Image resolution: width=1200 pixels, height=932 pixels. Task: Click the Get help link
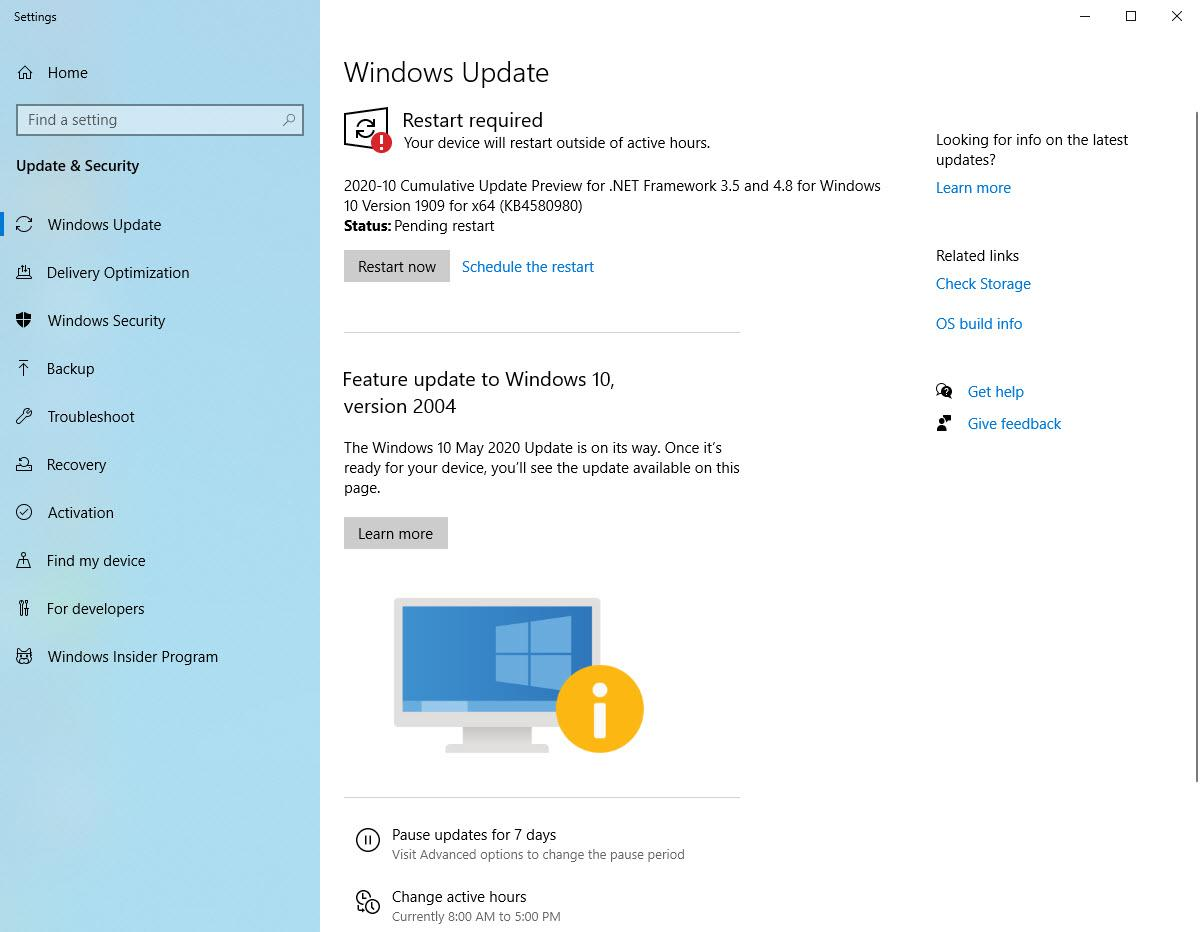996,392
